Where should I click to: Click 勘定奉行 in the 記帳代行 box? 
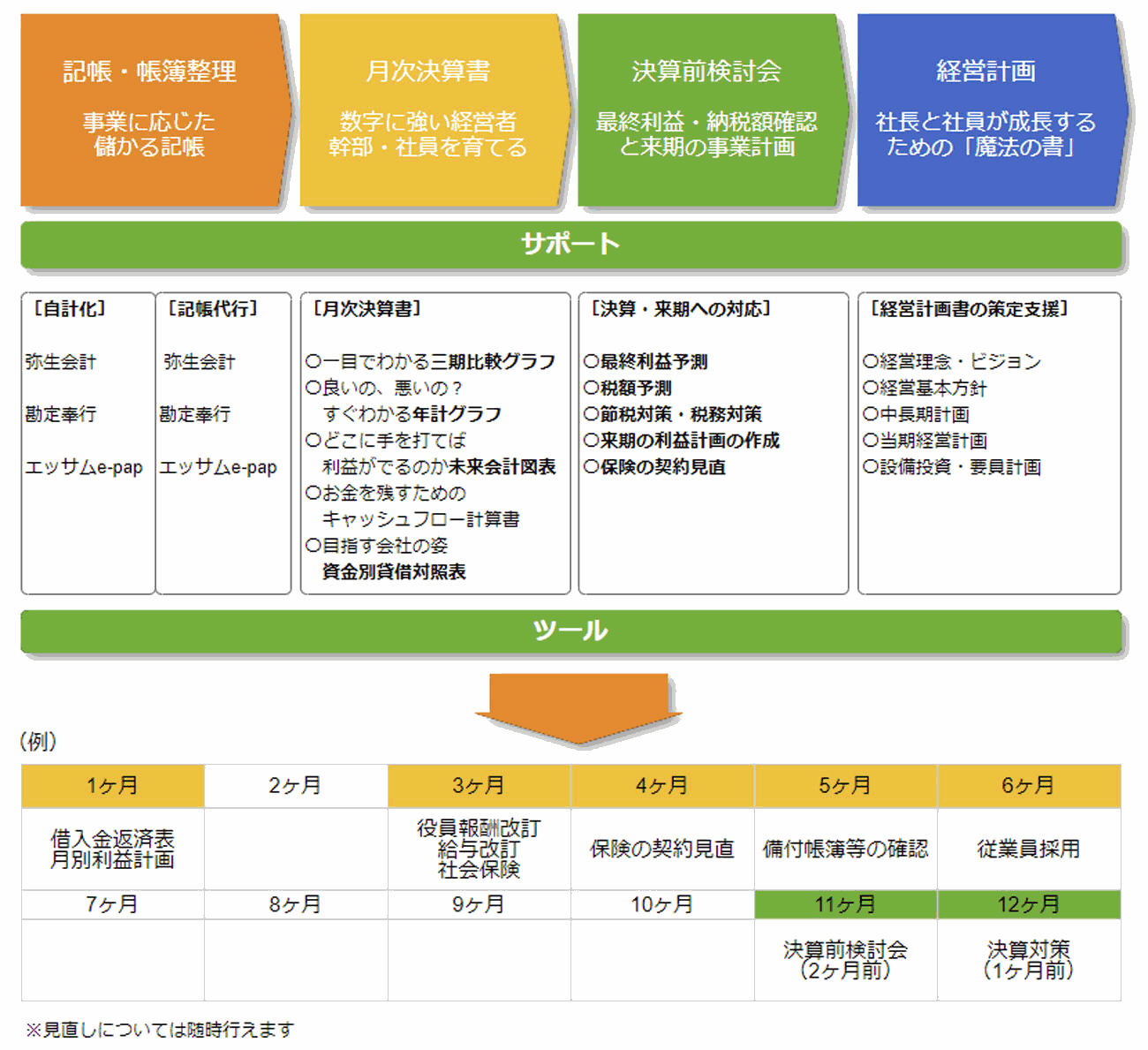click(x=195, y=414)
